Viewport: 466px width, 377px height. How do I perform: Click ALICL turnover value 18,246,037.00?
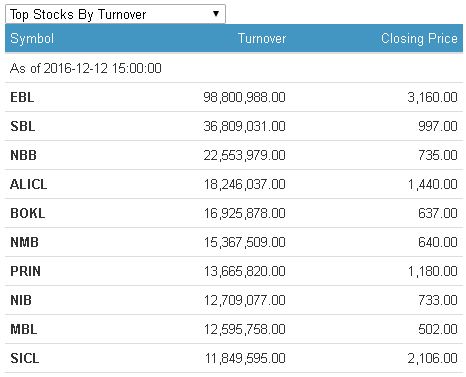[245, 184]
